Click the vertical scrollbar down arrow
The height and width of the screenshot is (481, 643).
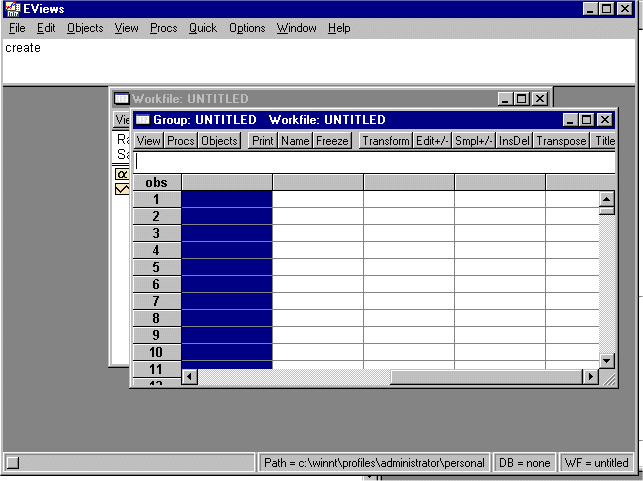point(606,360)
